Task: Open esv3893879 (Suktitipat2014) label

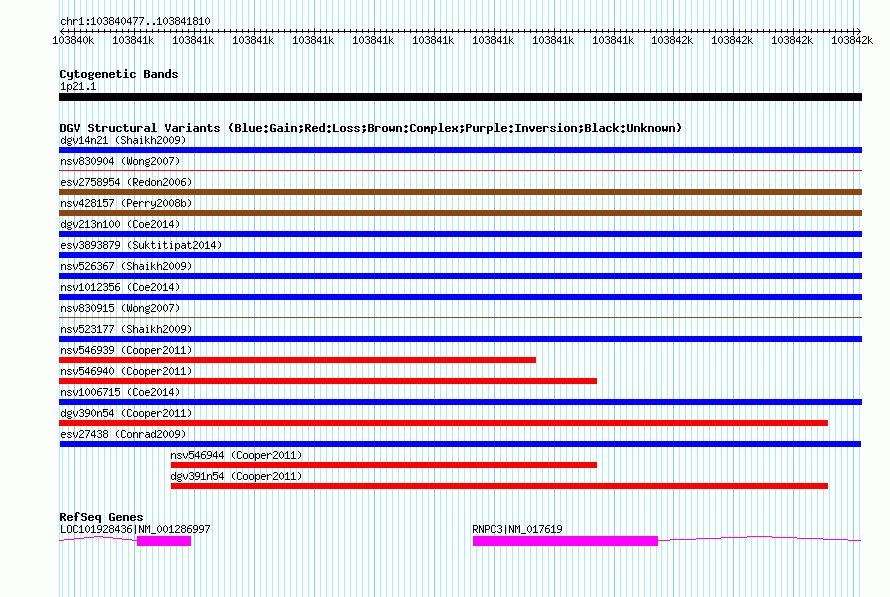Action: (141, 245)
